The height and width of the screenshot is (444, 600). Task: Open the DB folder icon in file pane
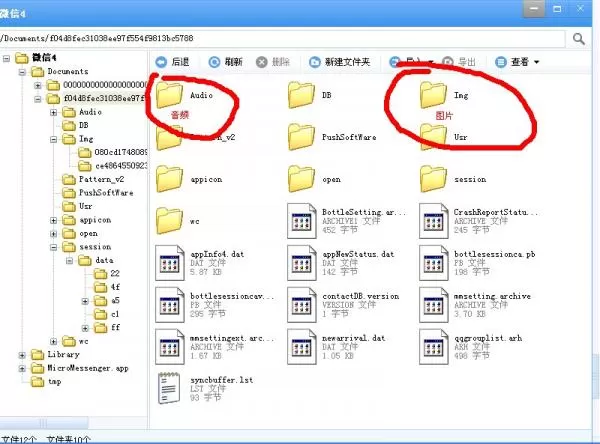pyautogui.click(x=301, y=95)
